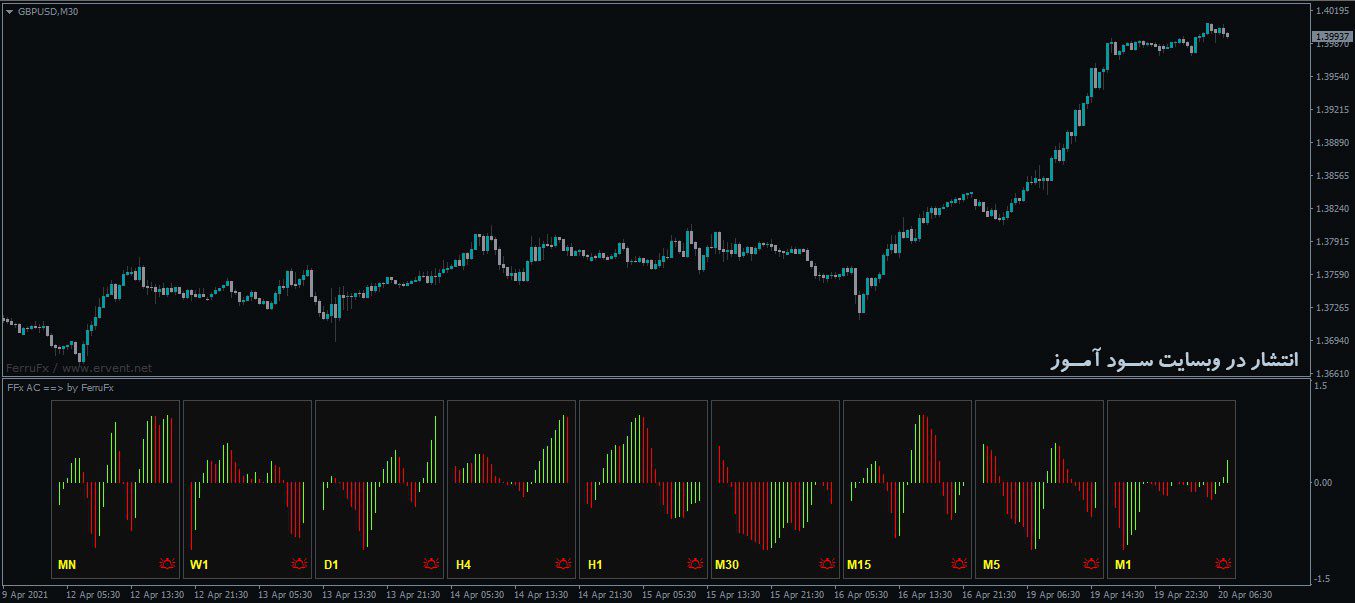Click the red alert icon in the M15 panel
This screenshot has width=1355, height=603.
coord(959,565)
